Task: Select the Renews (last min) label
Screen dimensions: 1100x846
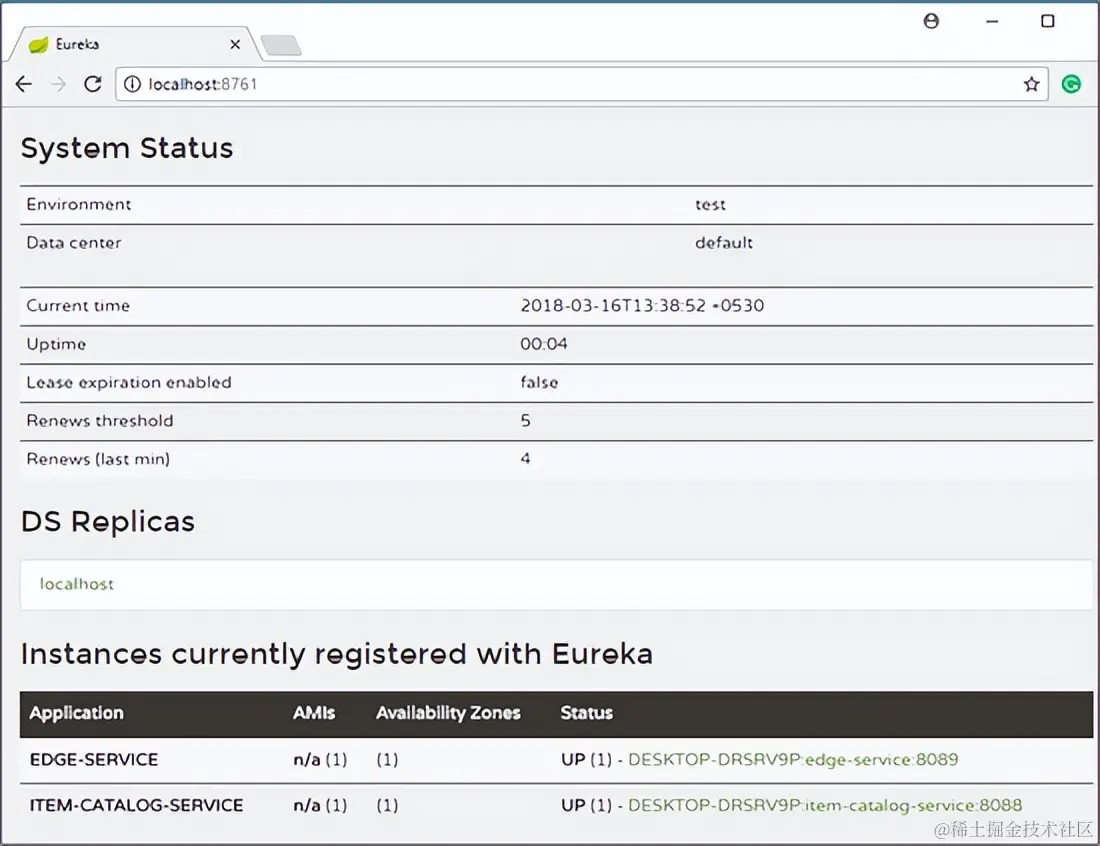Action: tap(98, 459)
